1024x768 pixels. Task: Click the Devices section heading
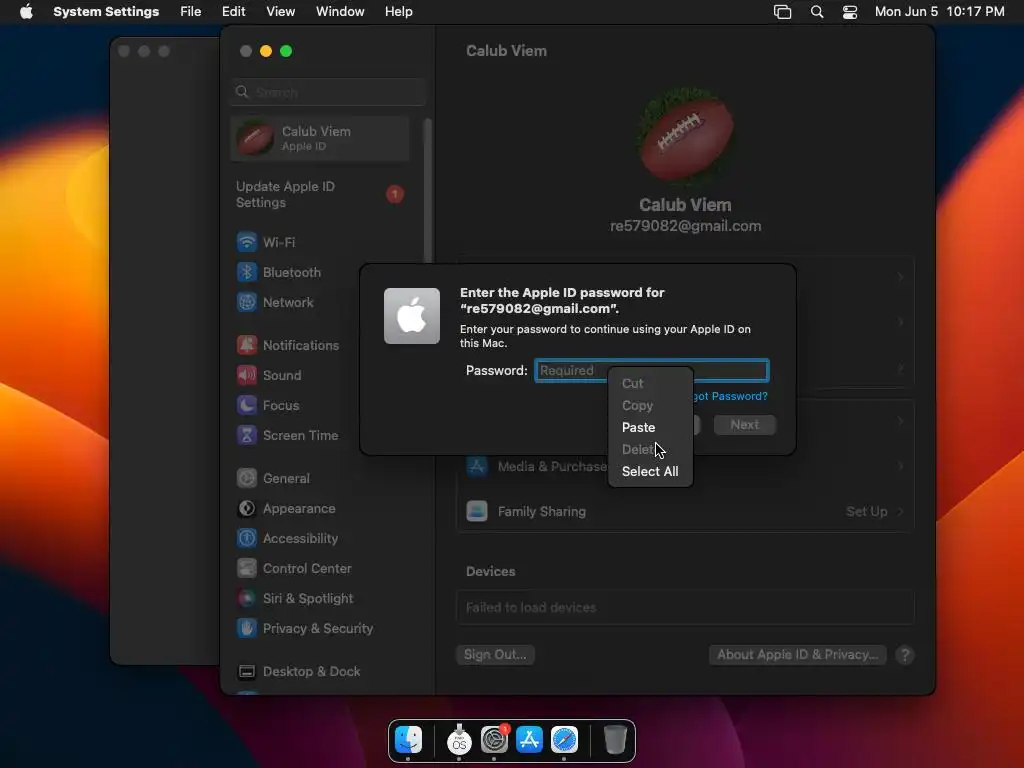click(x=490, y=571)
